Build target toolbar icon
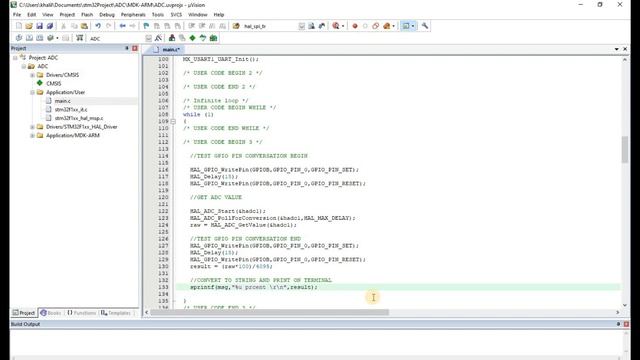640x360 pixels. 29,38
